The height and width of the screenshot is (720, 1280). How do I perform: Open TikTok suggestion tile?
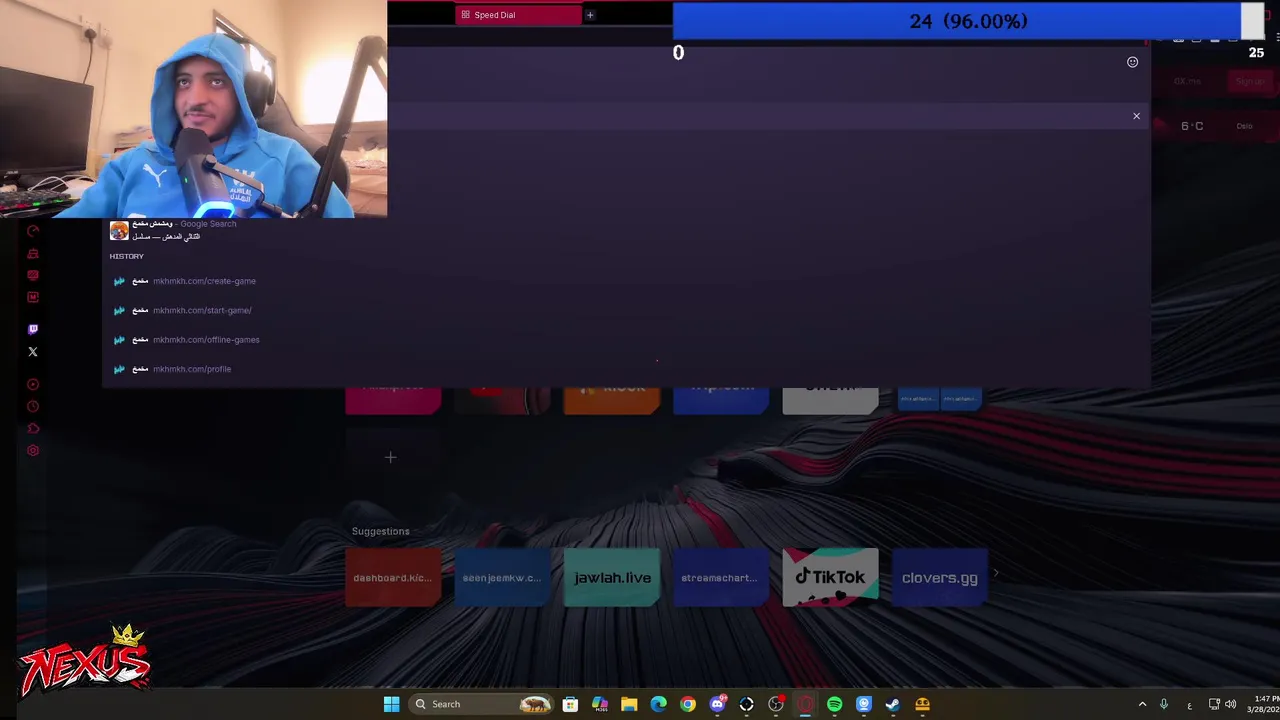tap(830, 578)
